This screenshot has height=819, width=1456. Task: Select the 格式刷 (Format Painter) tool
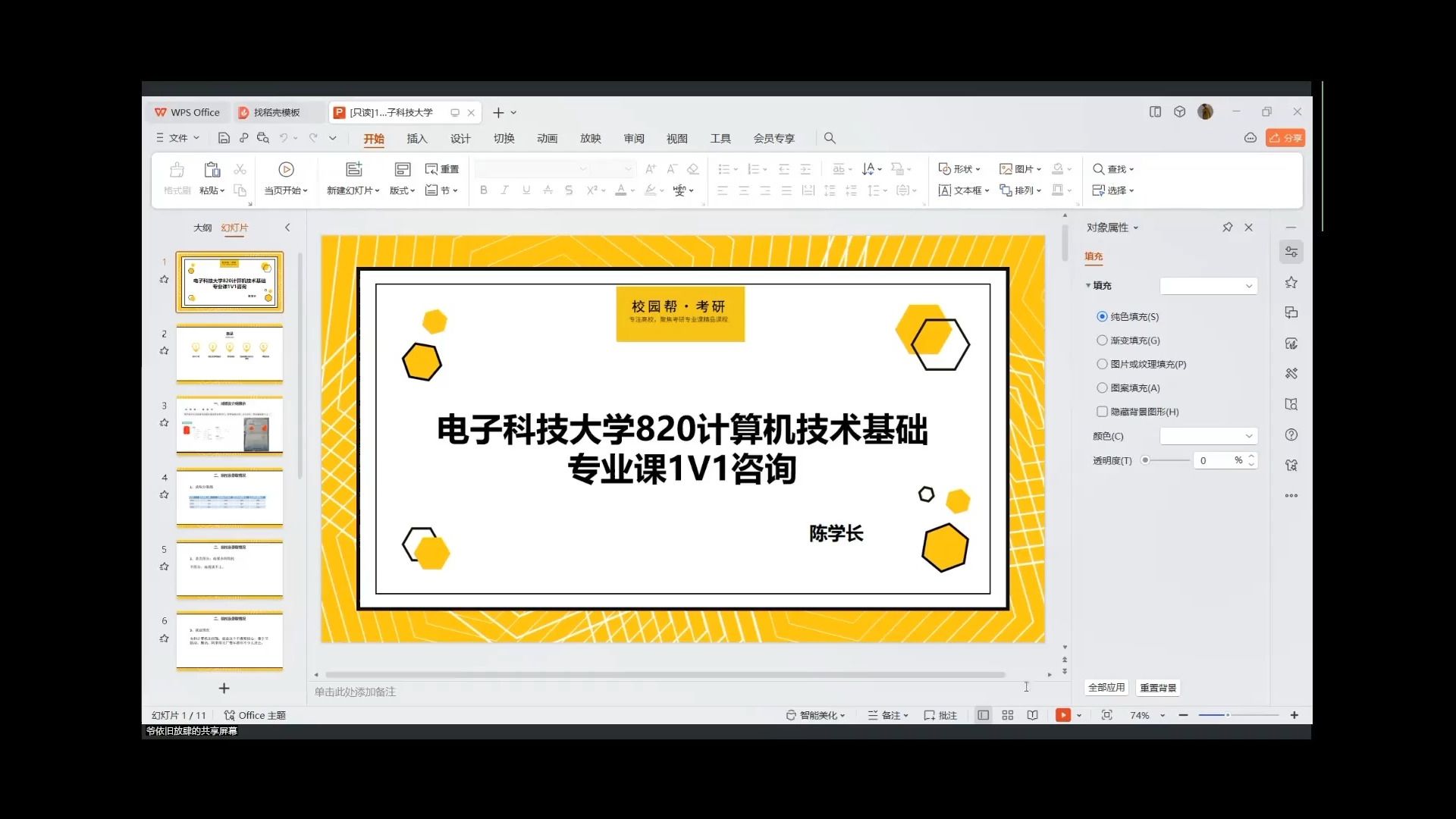coord(176,178)
